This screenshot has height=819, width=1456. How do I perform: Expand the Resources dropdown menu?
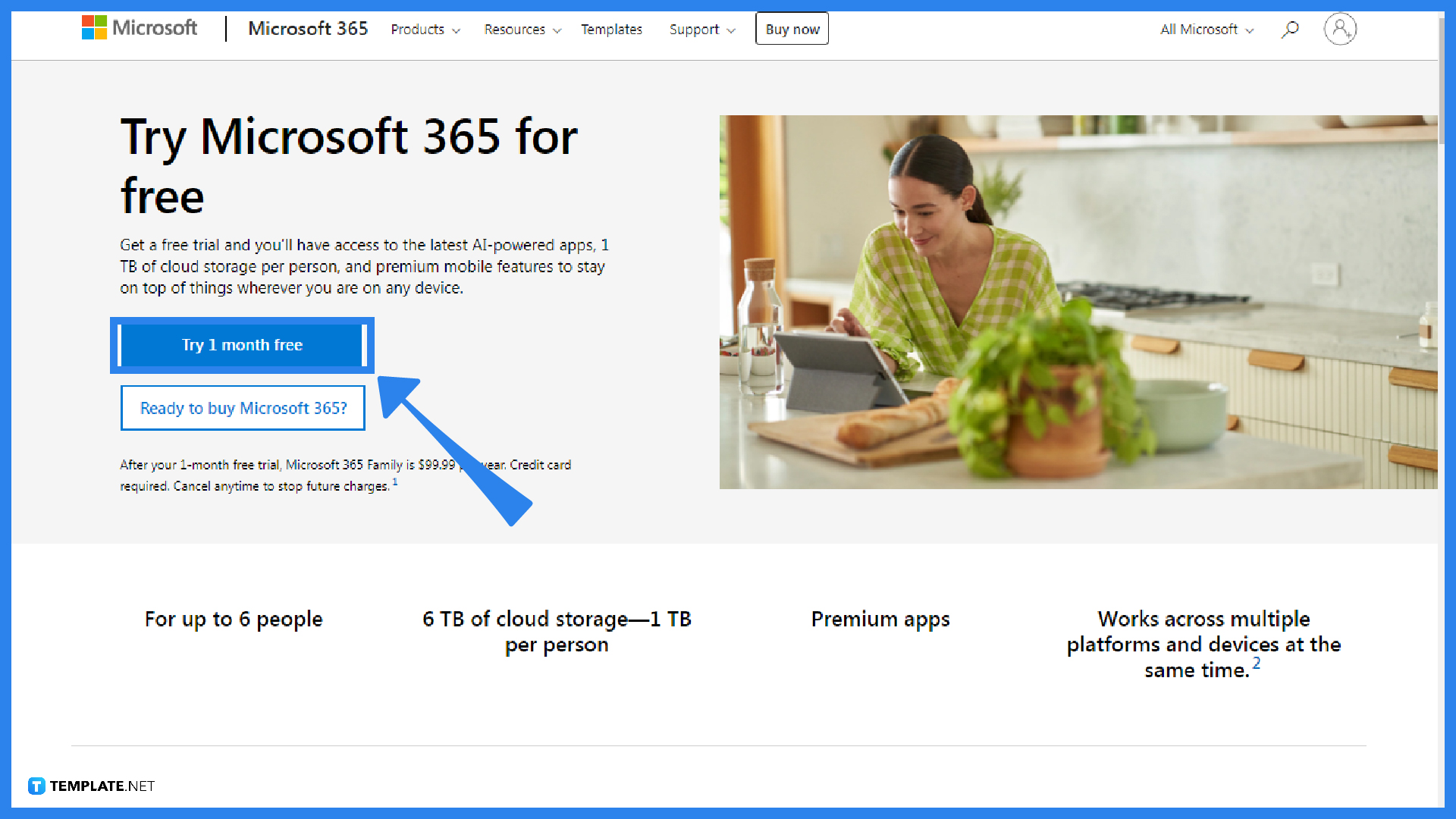tap(520, 29)
